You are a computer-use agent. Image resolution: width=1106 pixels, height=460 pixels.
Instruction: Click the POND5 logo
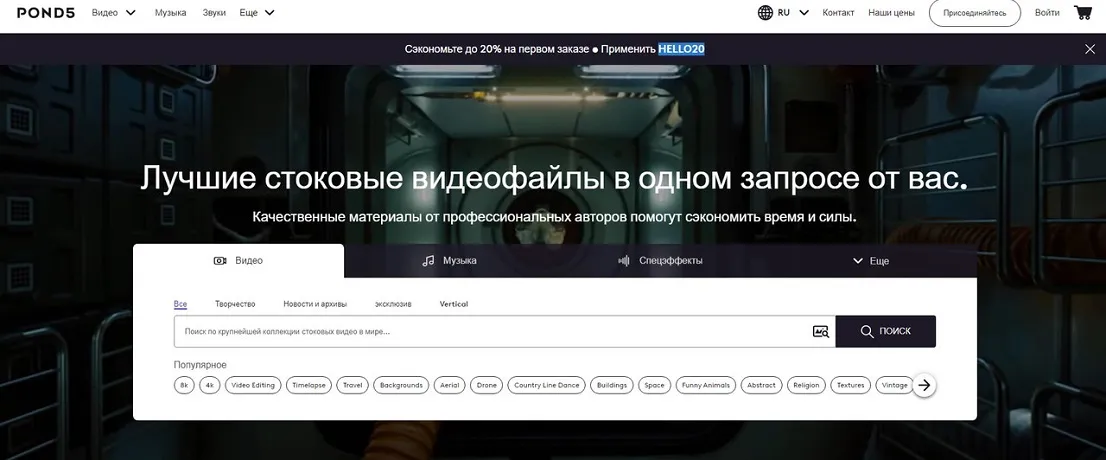[x=39, y=13]
